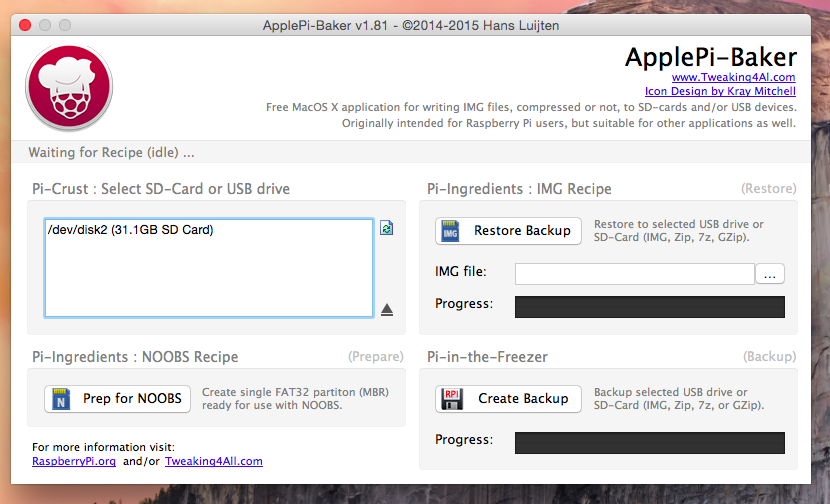Click 'Restore to selected USB drive' description

(x=679, y=231)
